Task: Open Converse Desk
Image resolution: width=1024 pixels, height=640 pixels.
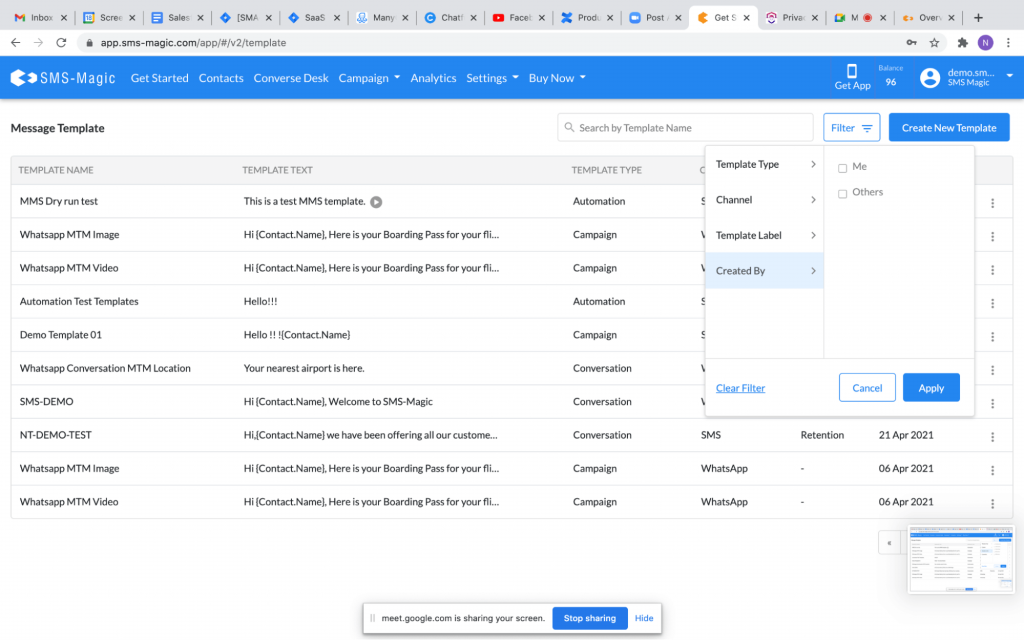Action: 291,78
